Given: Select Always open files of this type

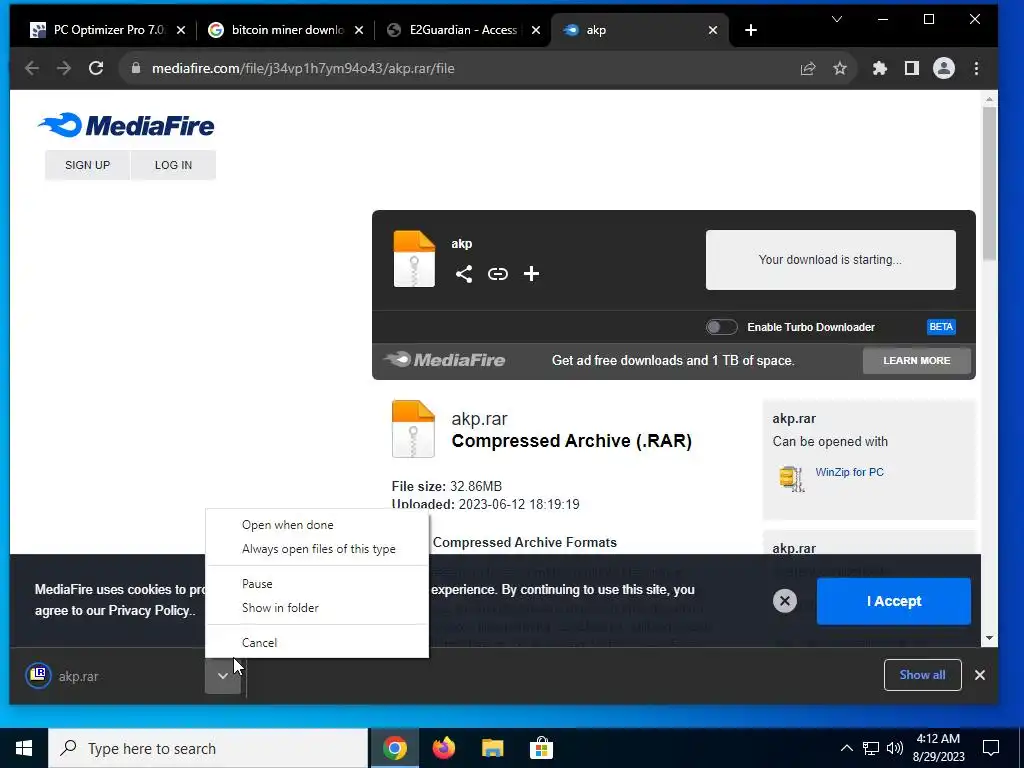Looking at the screenshot, I should [x=317, y=549].
